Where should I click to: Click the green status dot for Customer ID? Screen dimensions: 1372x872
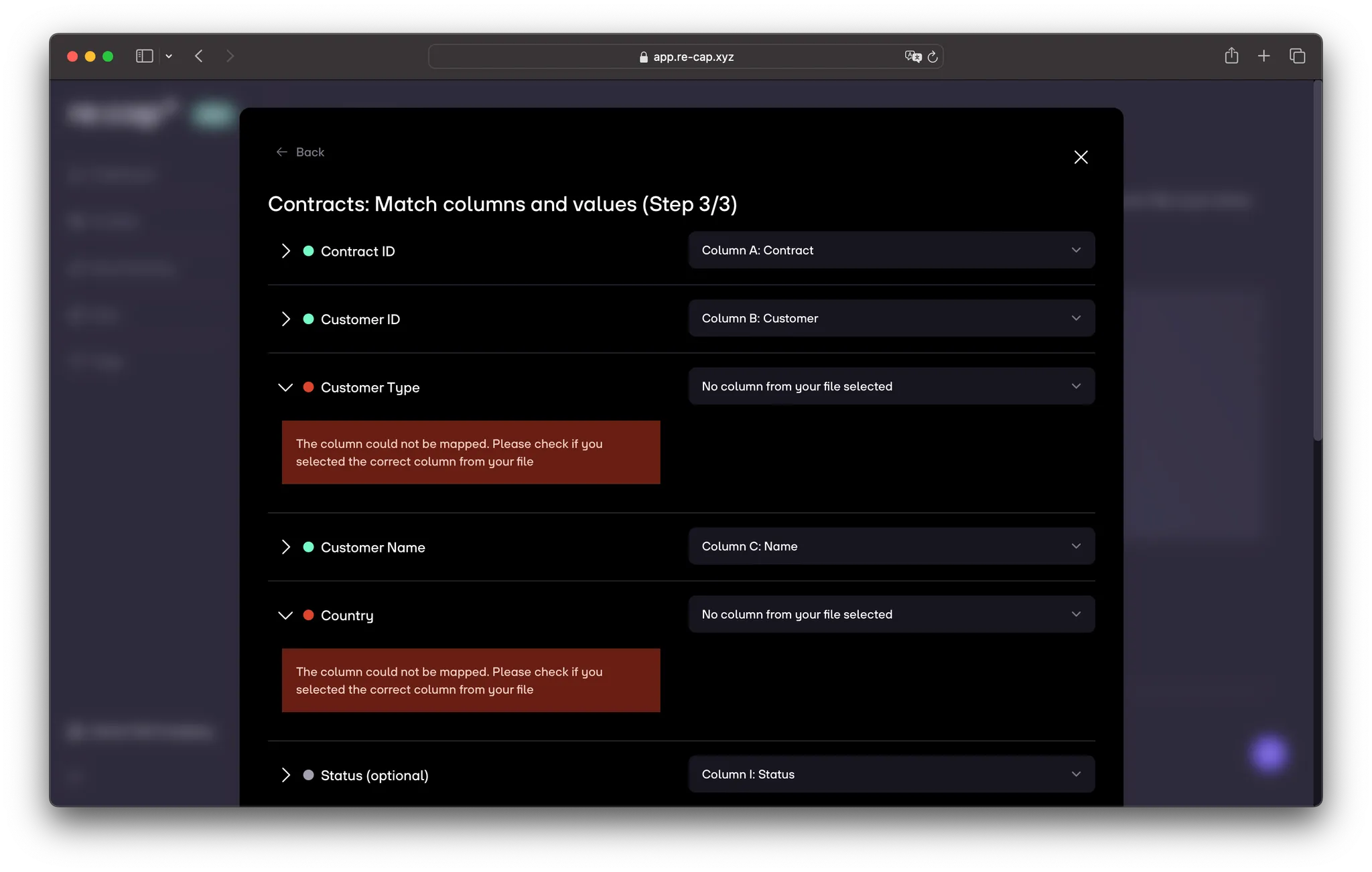[308, 318]
